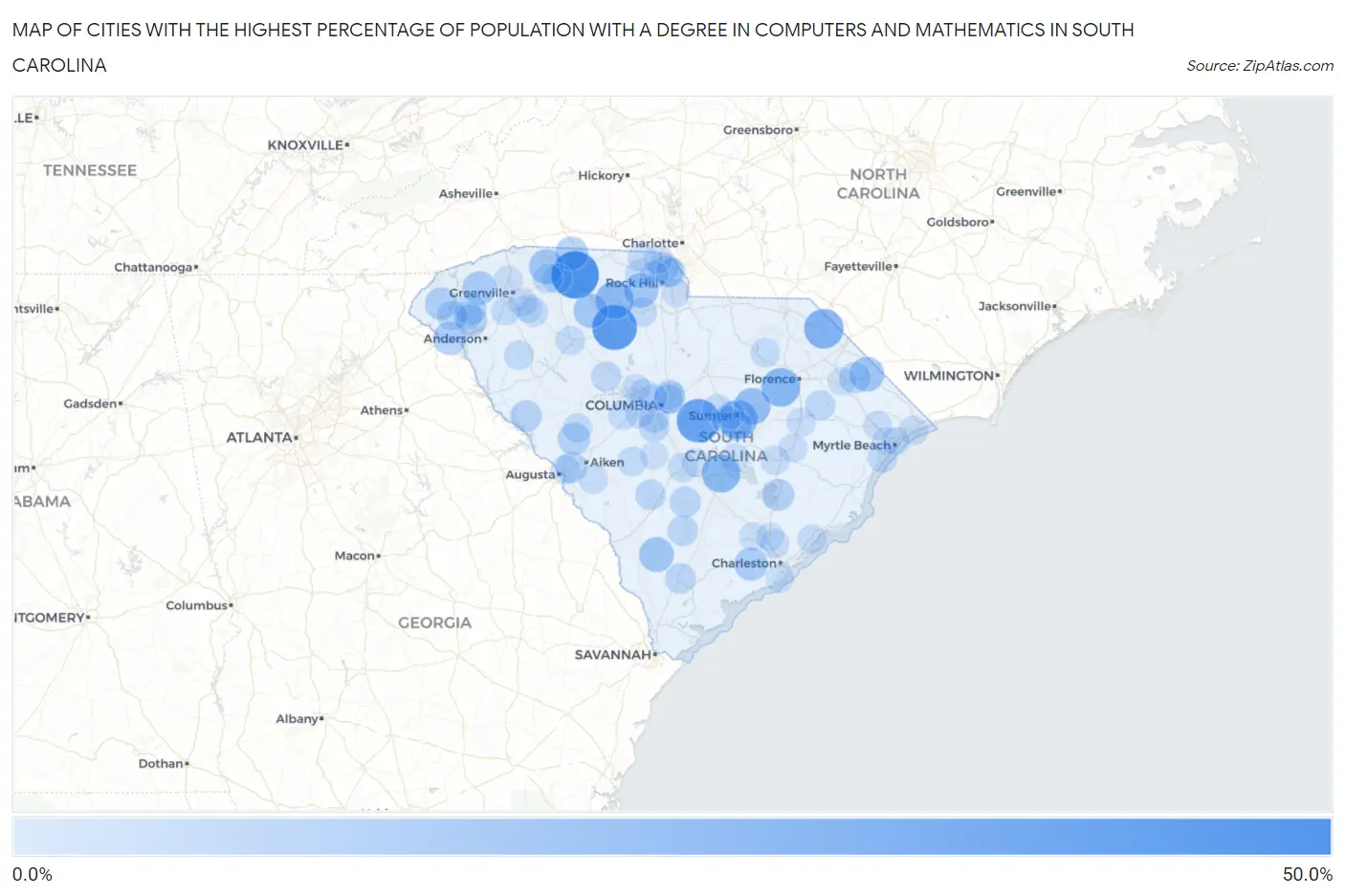Click the Athens city label
1345x896 pixels.
[384, 410]
